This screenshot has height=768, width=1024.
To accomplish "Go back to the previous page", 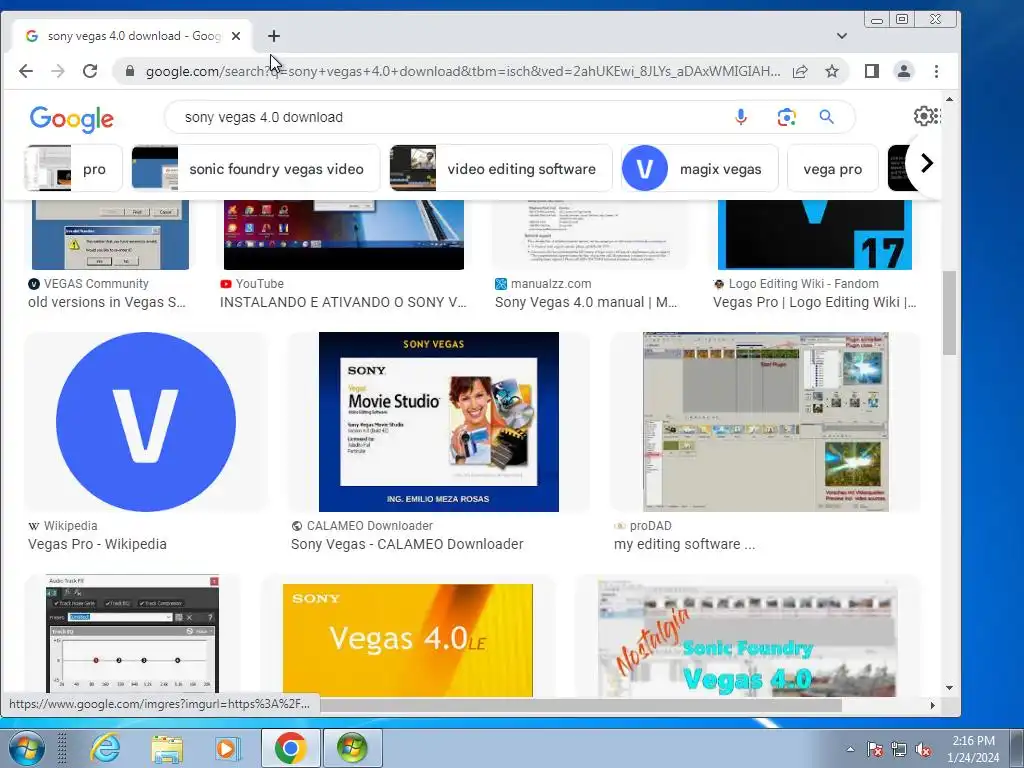I will (25, 71).
